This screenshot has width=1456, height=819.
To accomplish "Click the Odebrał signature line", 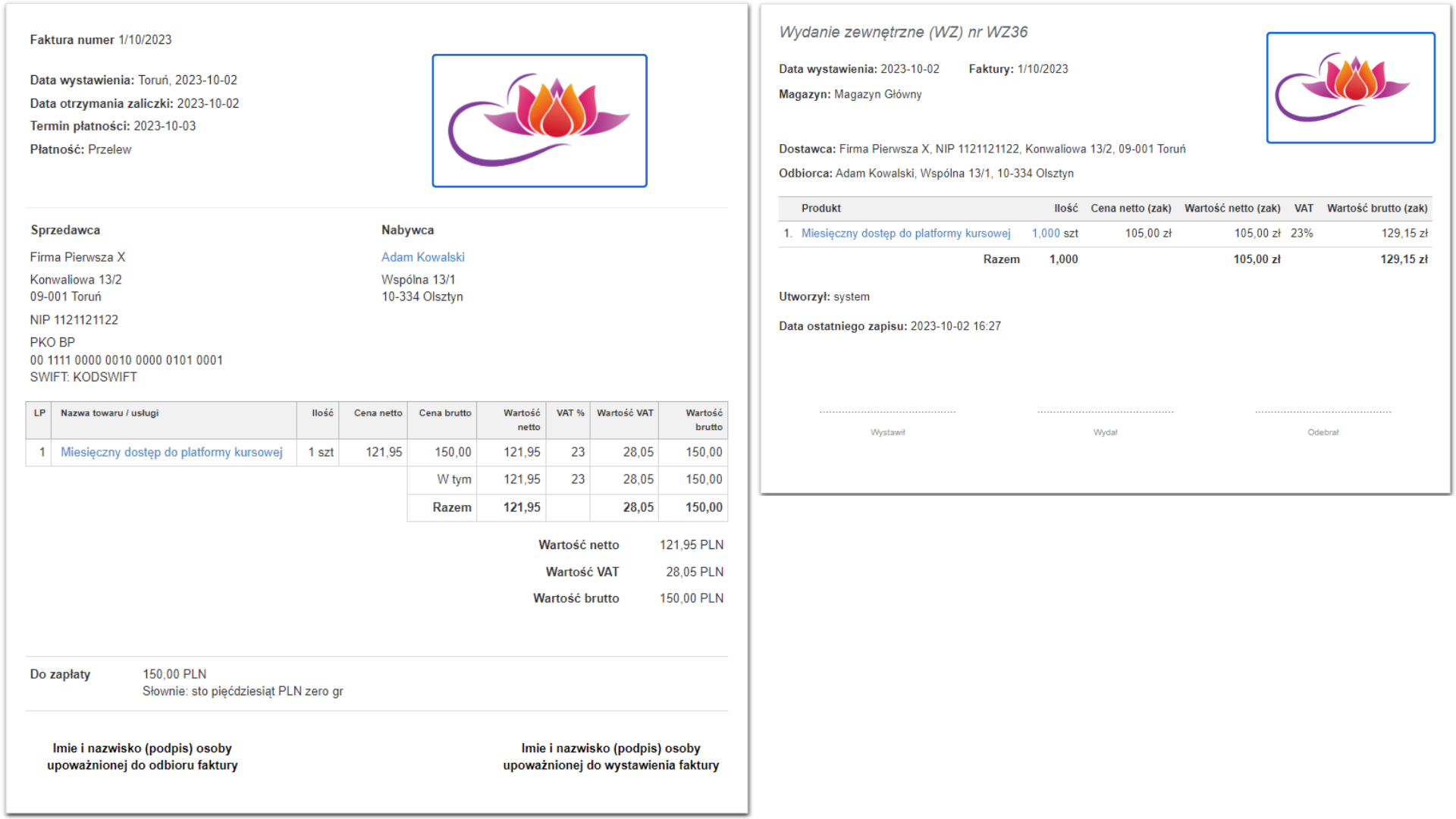I will 1323,413.
